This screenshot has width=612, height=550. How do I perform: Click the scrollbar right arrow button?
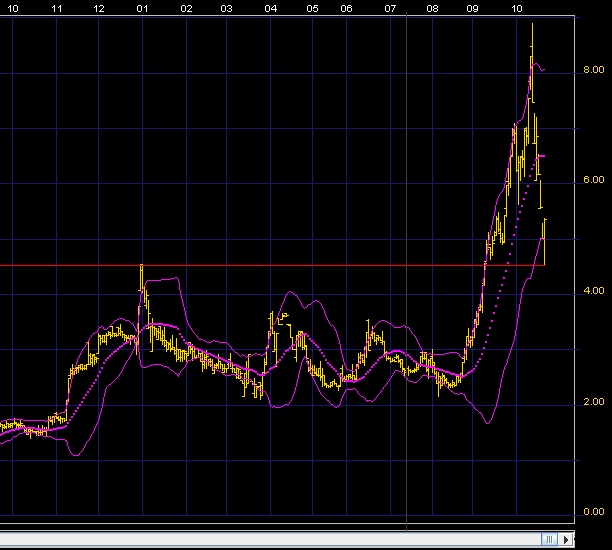tap(566, 539)
